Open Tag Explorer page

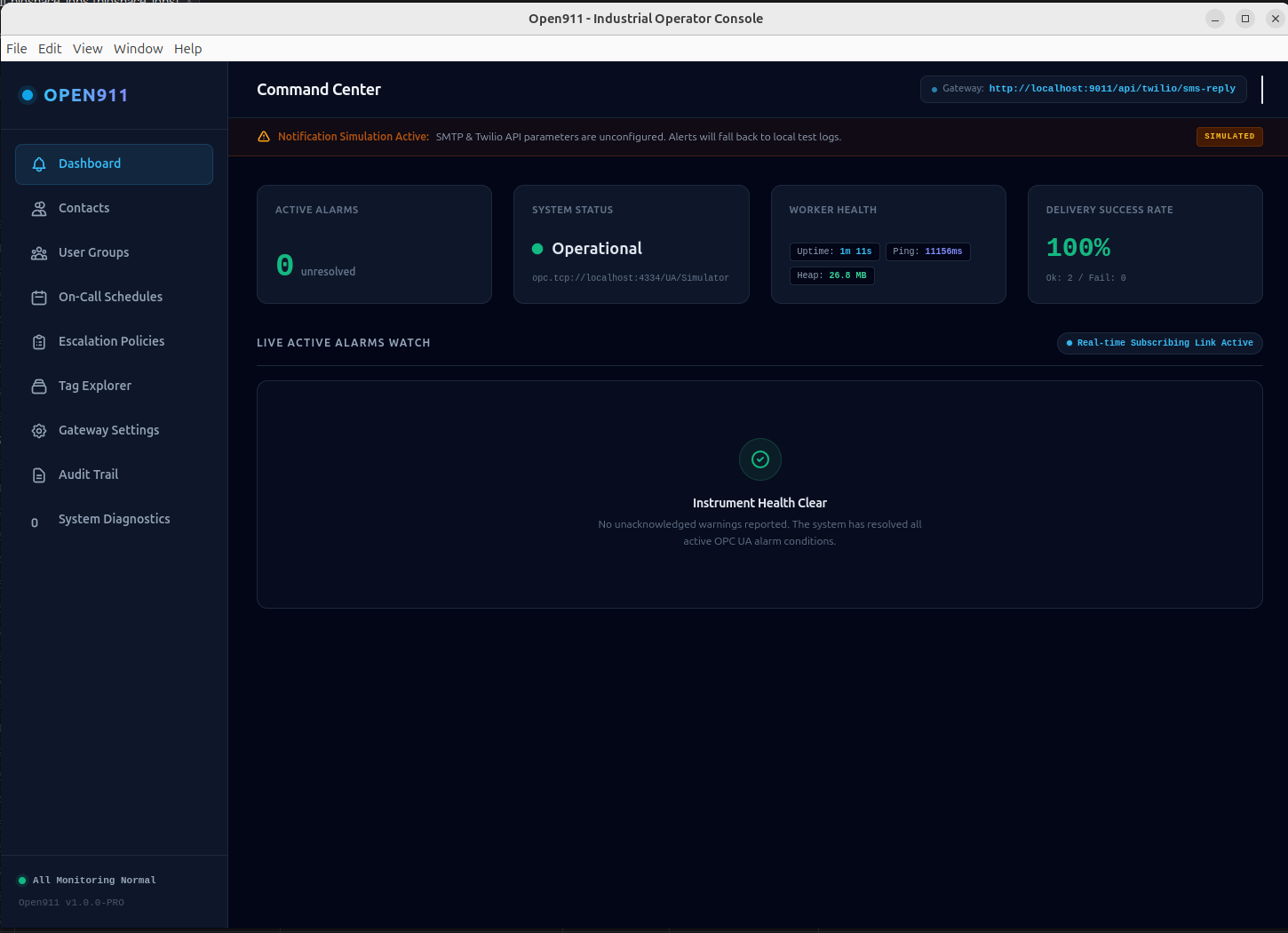(114, 387)
